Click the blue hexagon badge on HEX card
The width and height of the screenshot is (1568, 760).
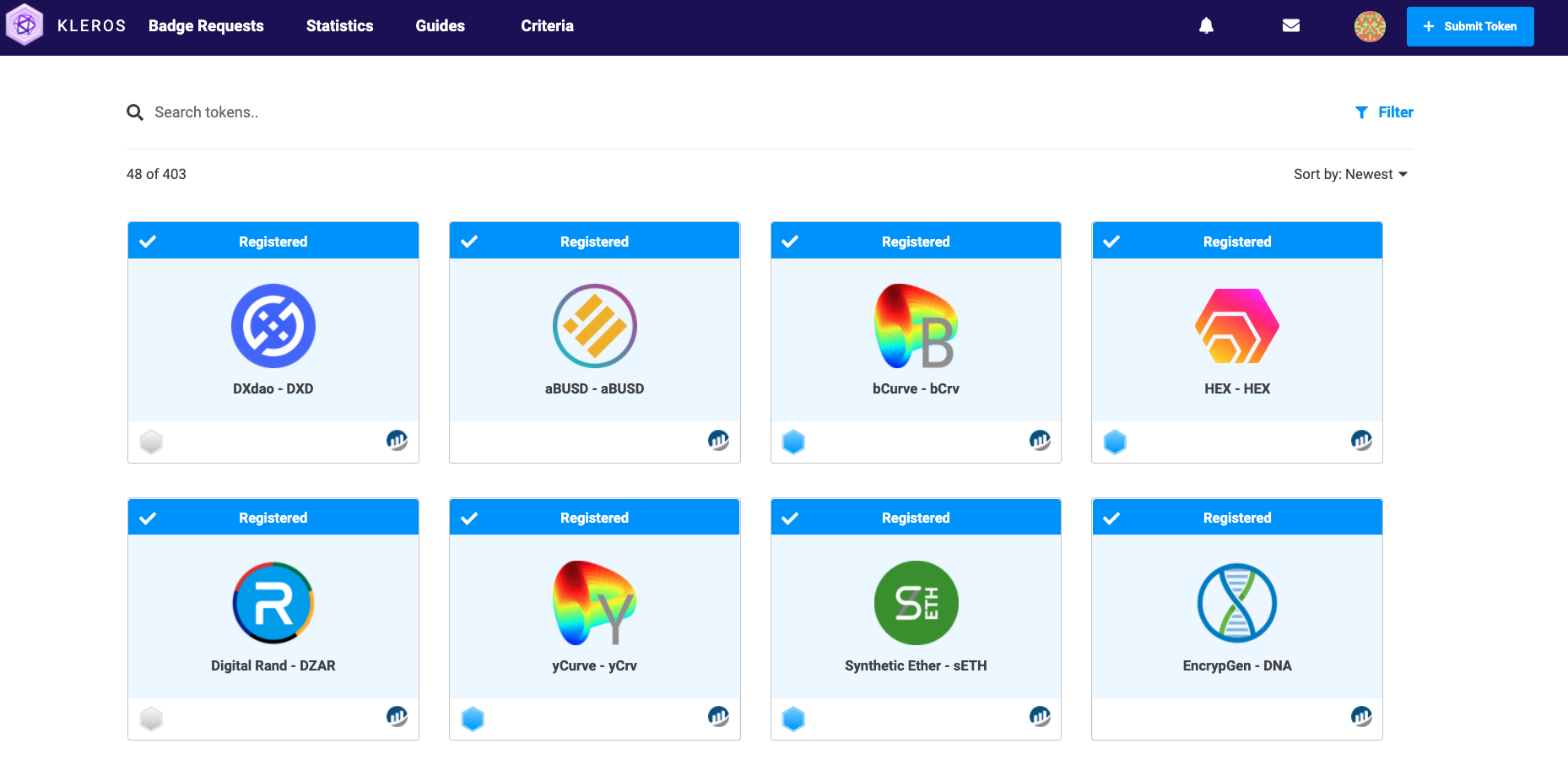(1115, 442)
